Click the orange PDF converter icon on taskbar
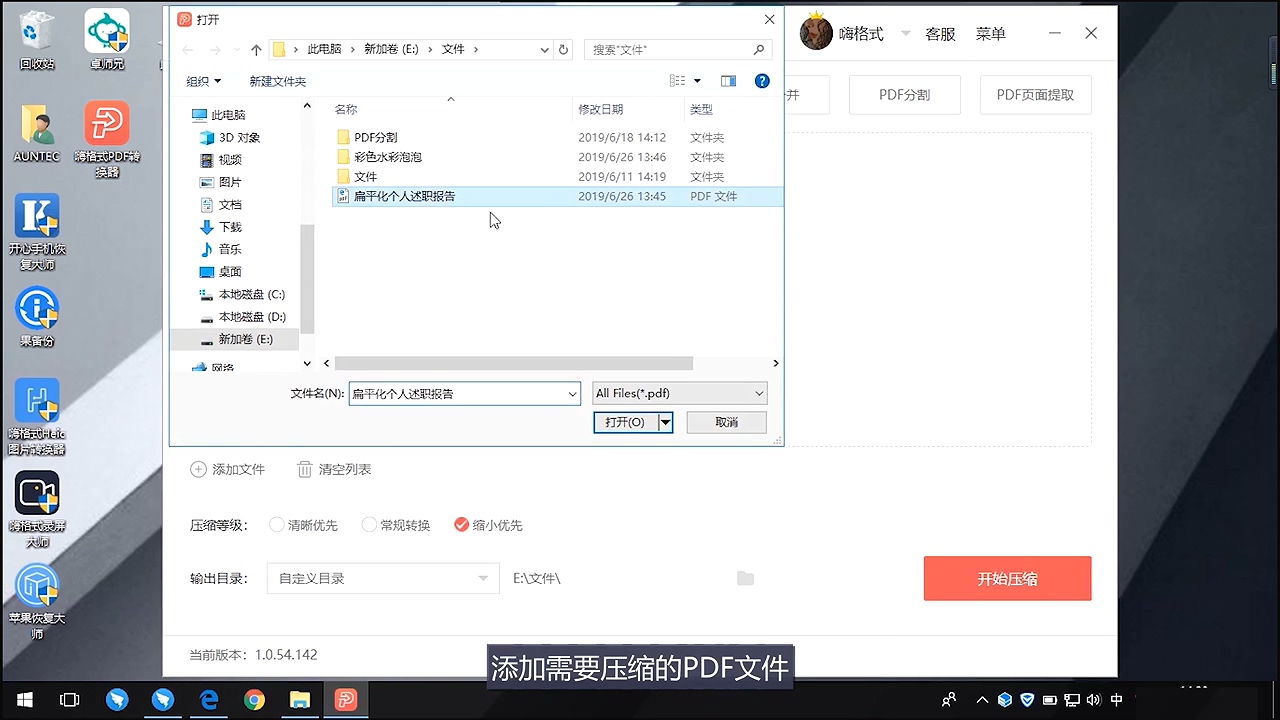This screenshot has height=720, width=1280. 345,699
